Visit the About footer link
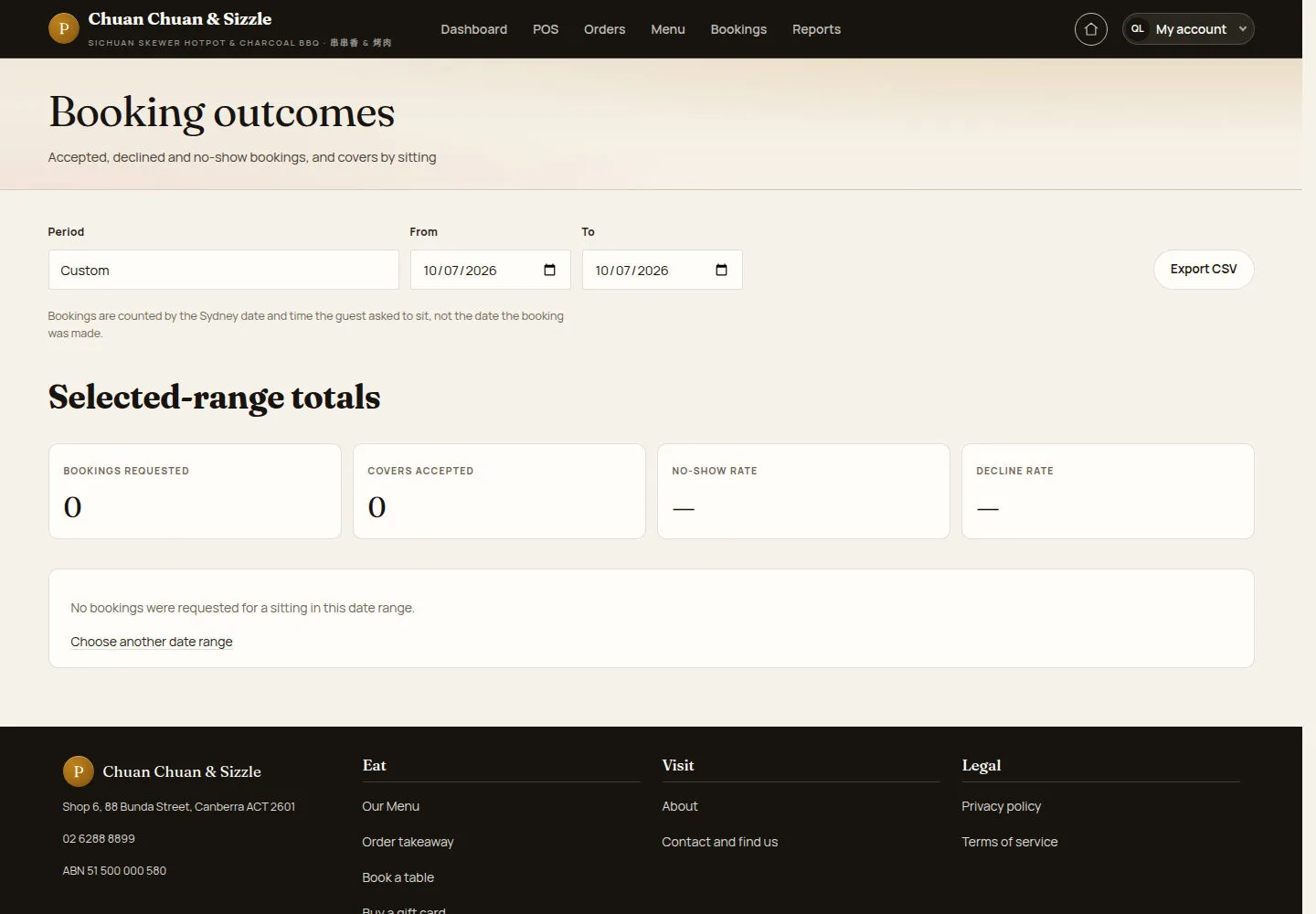Screen dimensions: 1316x914 pos(679,806)
